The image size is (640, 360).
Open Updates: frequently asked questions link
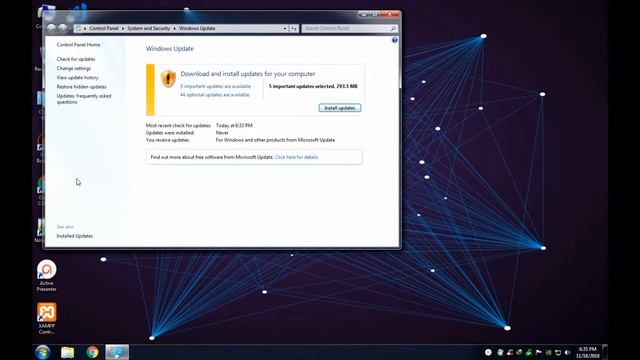point(84,99)
